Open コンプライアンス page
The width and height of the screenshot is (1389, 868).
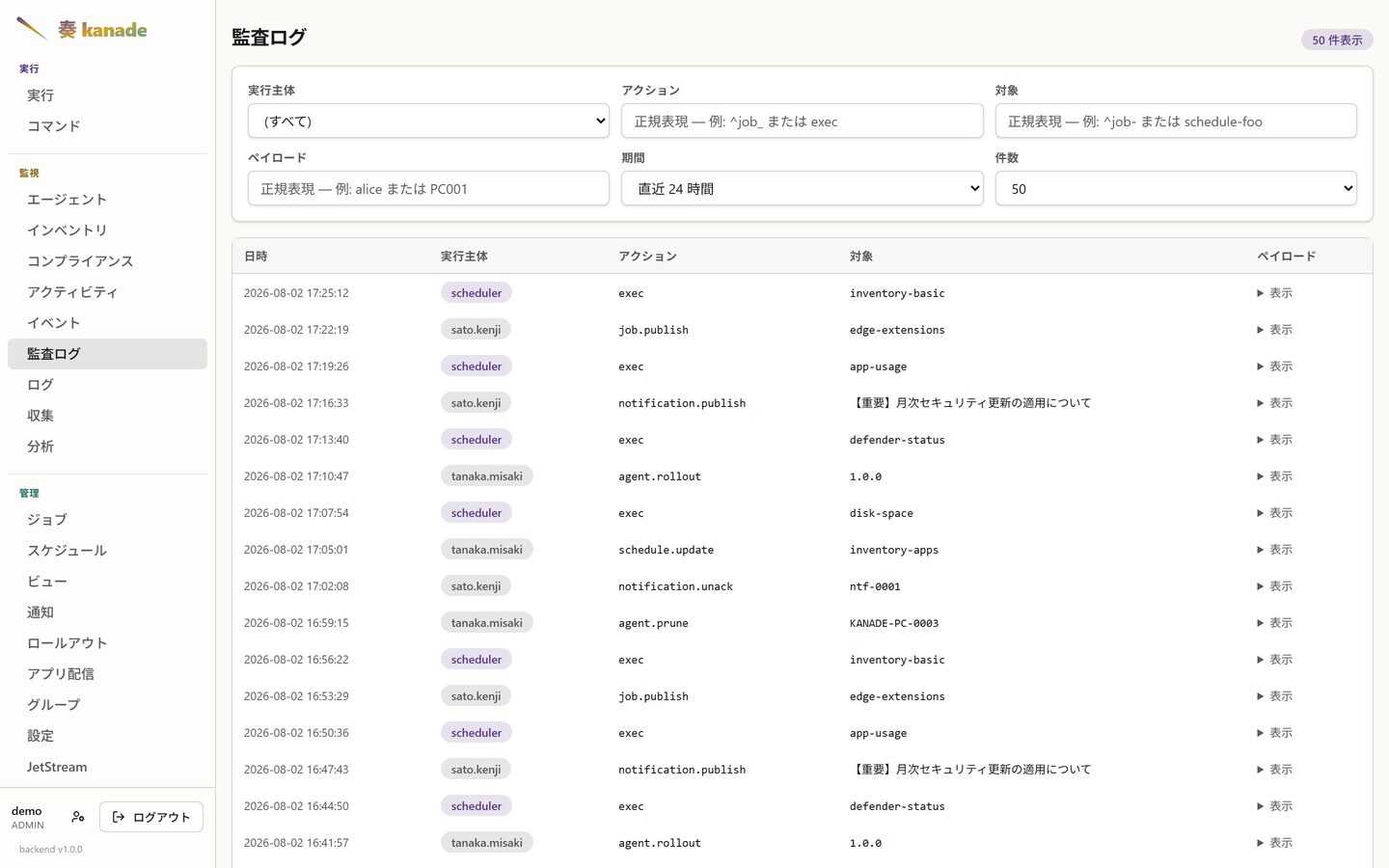[x=107, y=261]
